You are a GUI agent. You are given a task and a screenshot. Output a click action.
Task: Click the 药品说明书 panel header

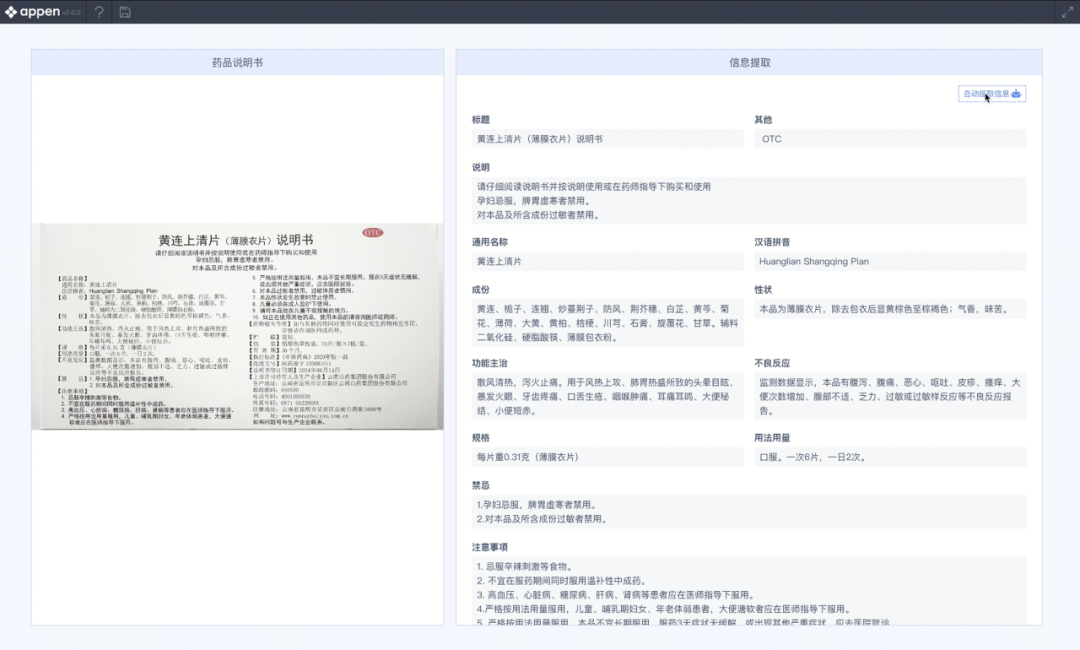click(x=238, y=63)
